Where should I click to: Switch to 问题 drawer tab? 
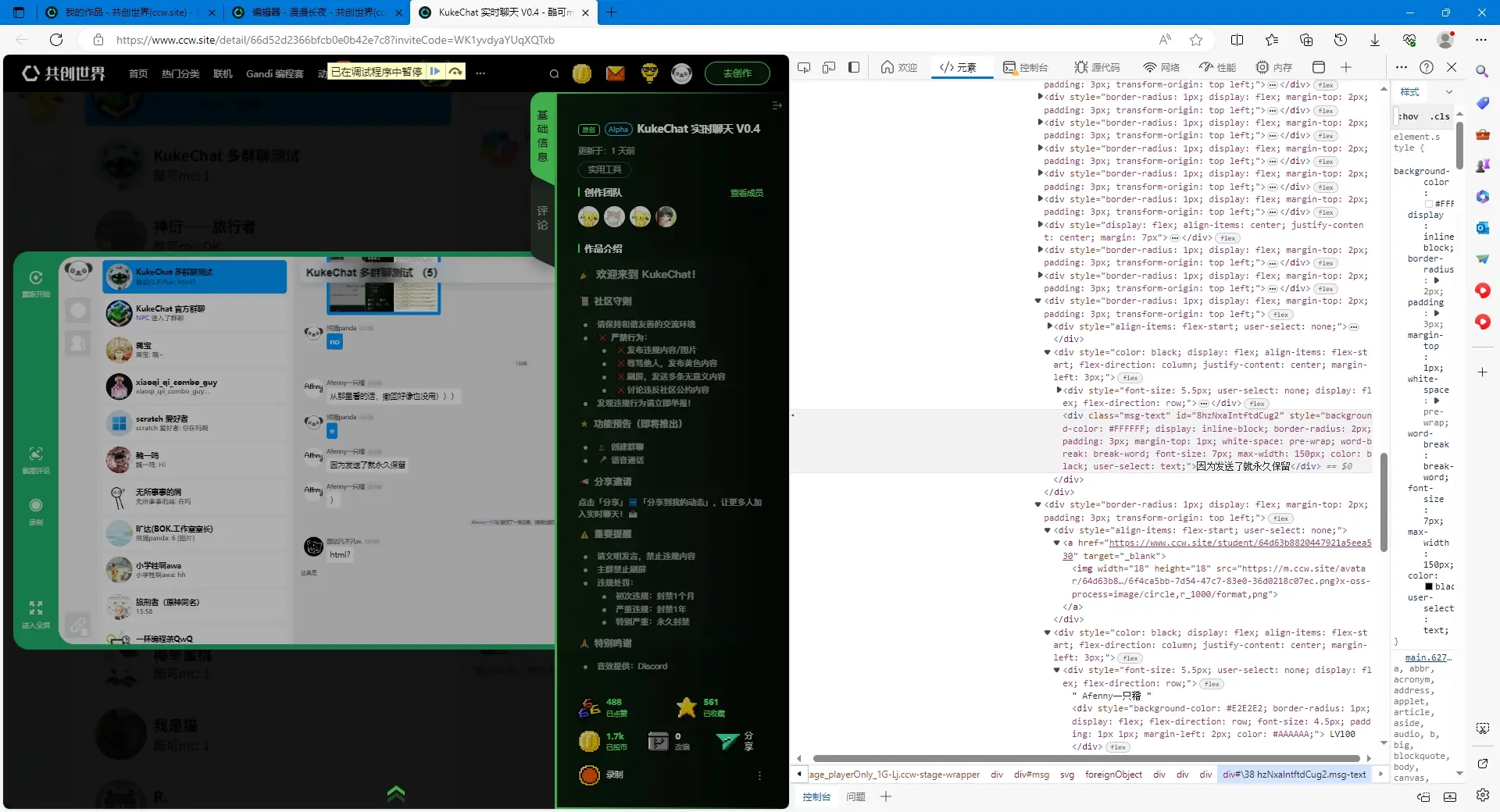[x=855, y=797]
